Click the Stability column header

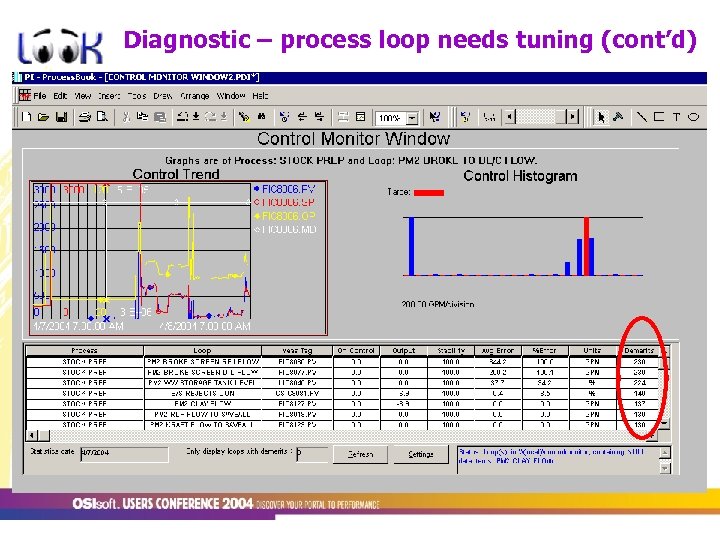pyautogui.click(x=451, y=350)
